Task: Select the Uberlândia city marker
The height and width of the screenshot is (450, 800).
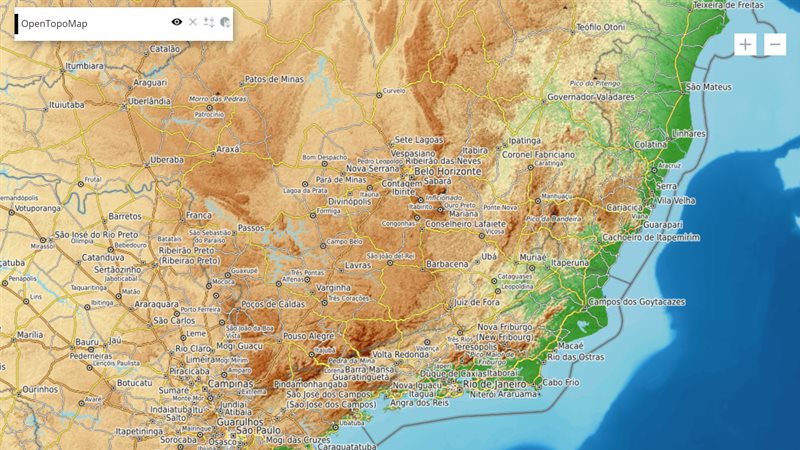Action: tap(123, 107)
